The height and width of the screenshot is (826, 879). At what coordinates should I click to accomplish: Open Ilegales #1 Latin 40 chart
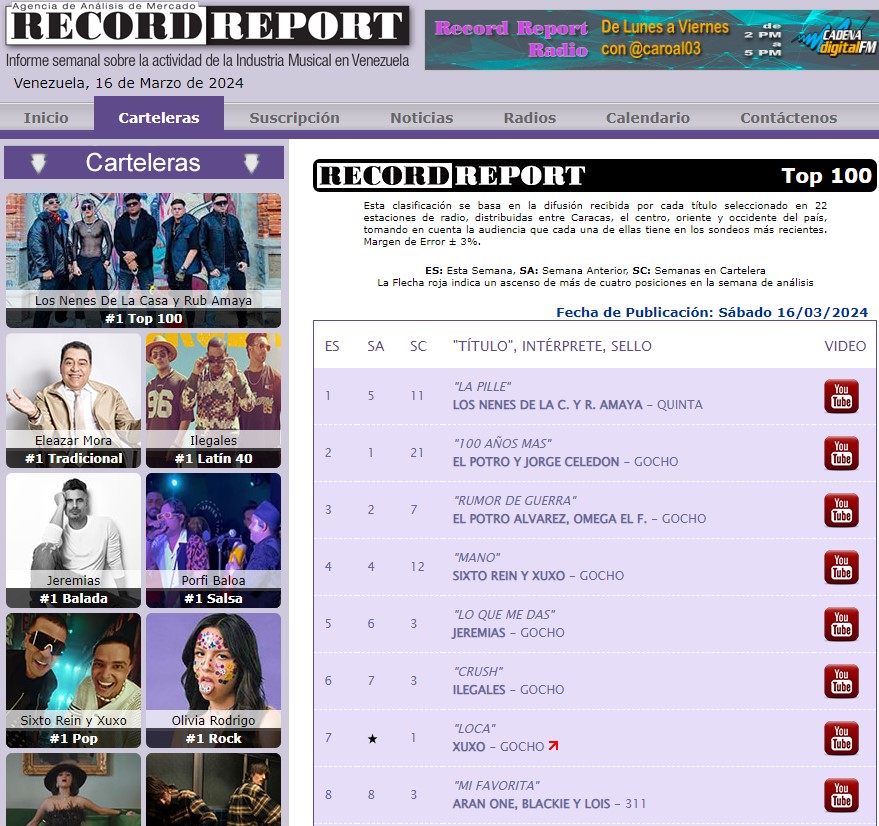coord(214,400)
